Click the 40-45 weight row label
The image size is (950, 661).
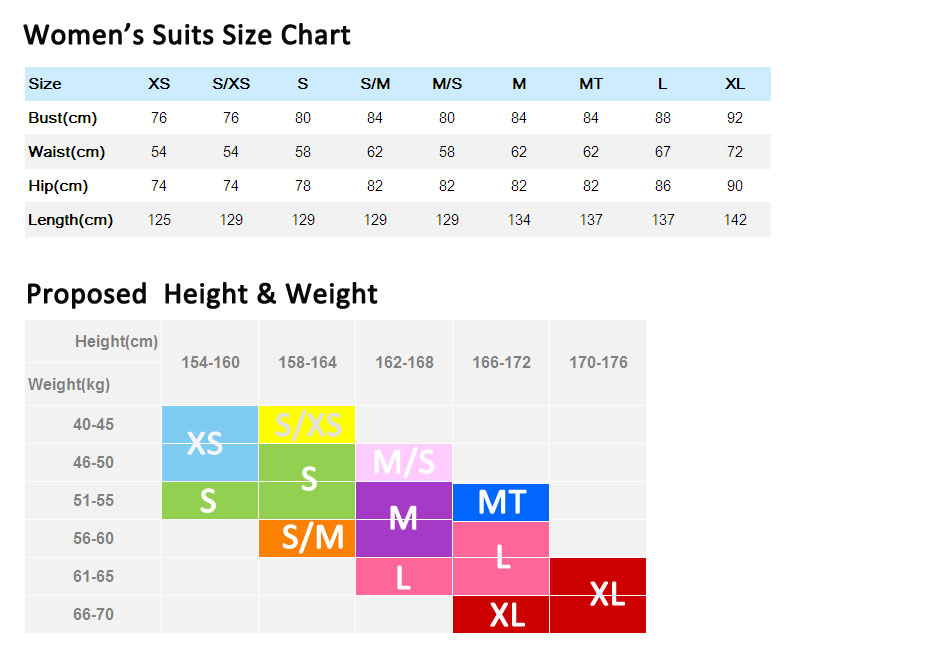coord(93,424)
